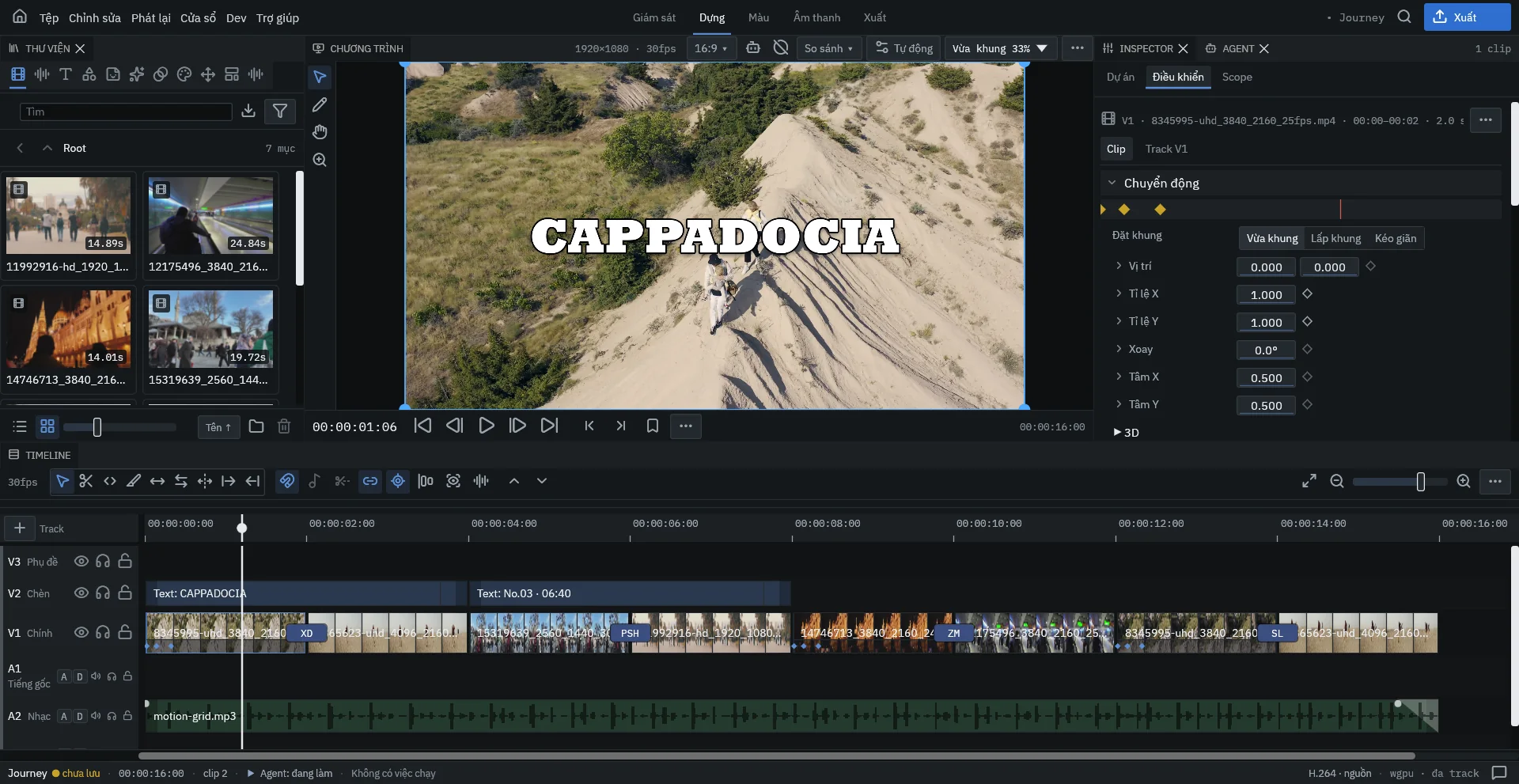Click the play button in transport
The height and width of the screenshot is (784, 1519).
(x=487, y=426)
